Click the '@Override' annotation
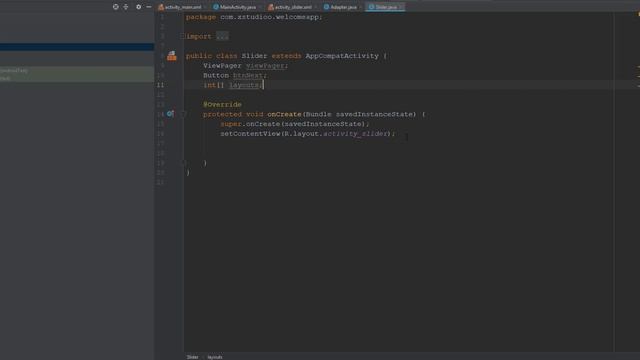The width and height of the screenshot is (640, 360). (x=222, y=104)
